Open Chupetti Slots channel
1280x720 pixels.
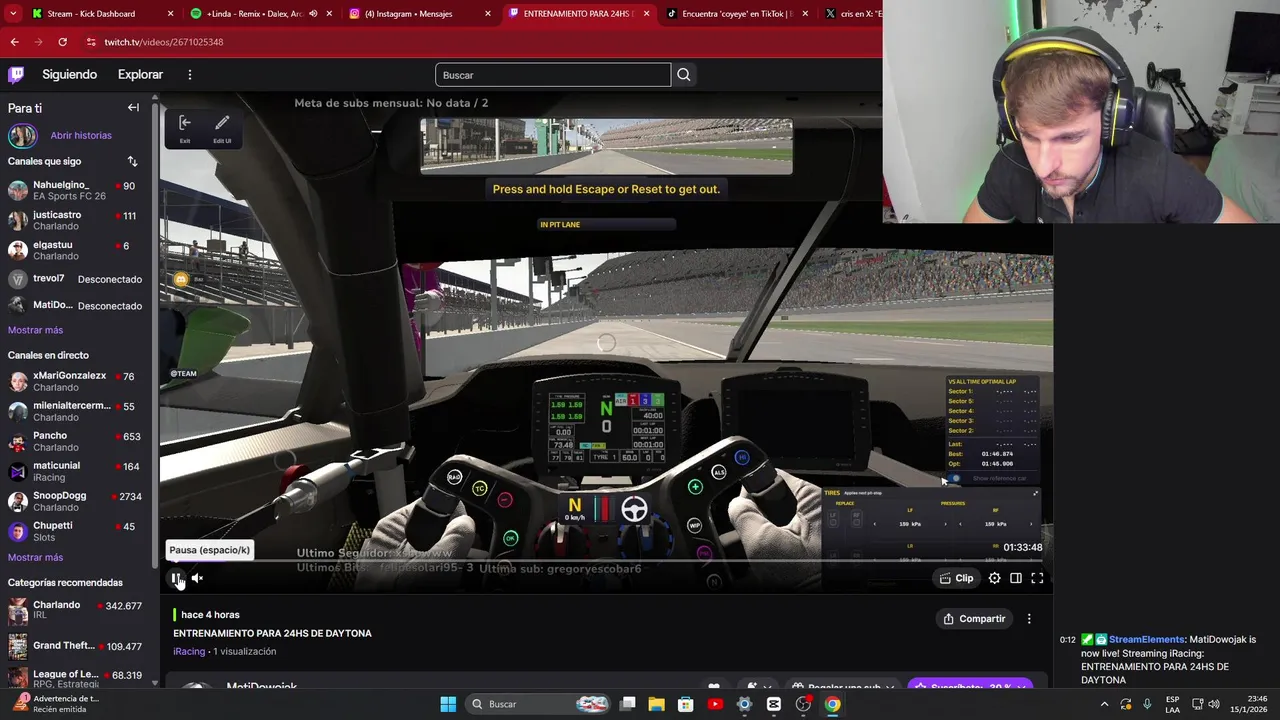pyautogui.click(x=78, y=531)
